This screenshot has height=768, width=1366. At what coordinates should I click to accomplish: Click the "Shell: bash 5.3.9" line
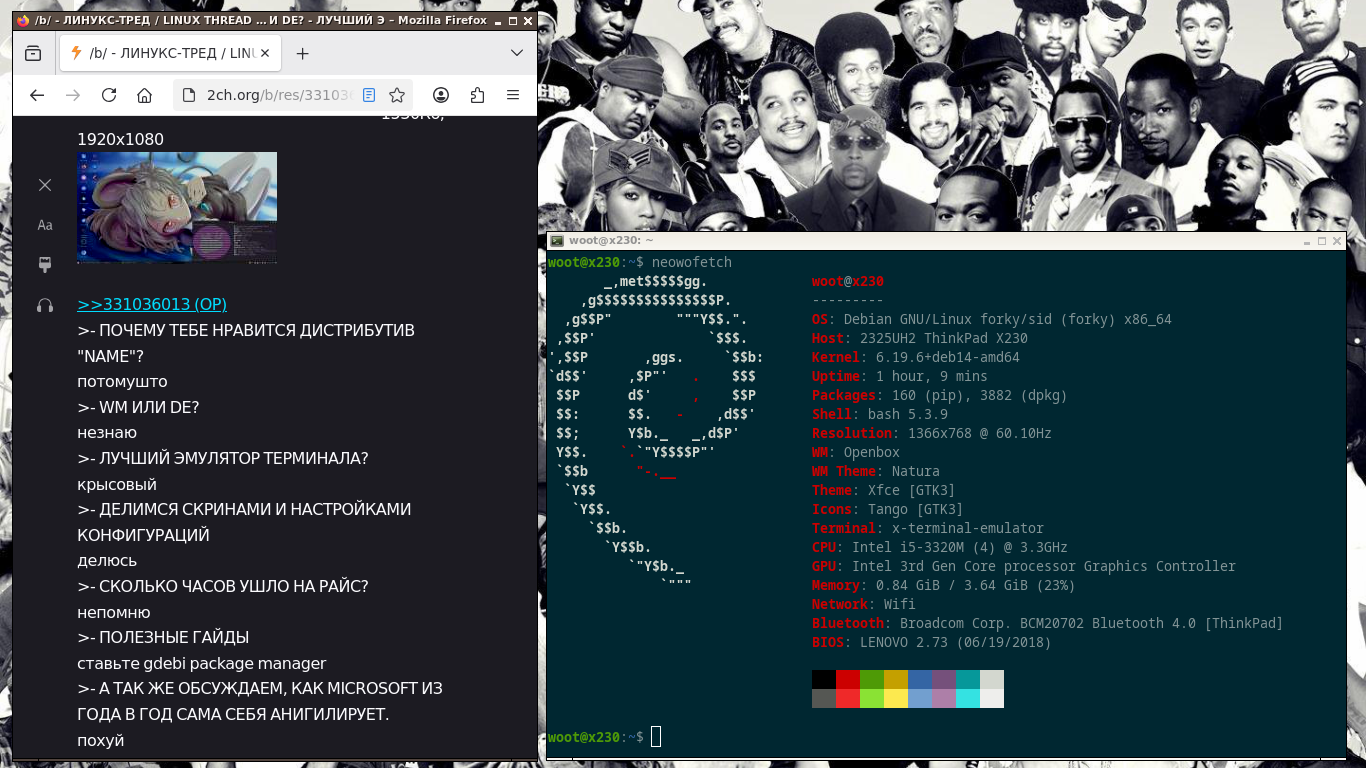point(880,415)
